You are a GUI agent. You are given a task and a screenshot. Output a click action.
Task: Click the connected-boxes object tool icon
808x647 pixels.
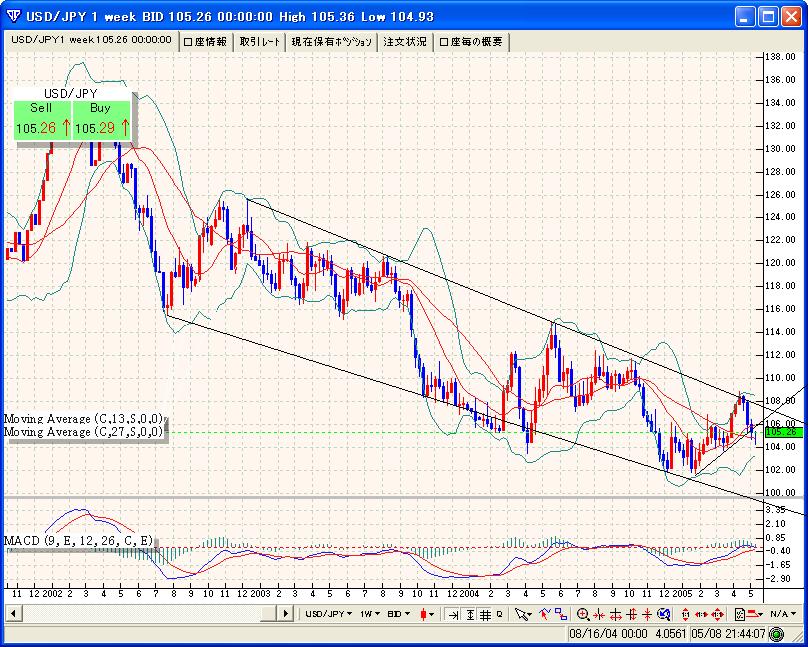pyautogui.click(x=561, y=614)
